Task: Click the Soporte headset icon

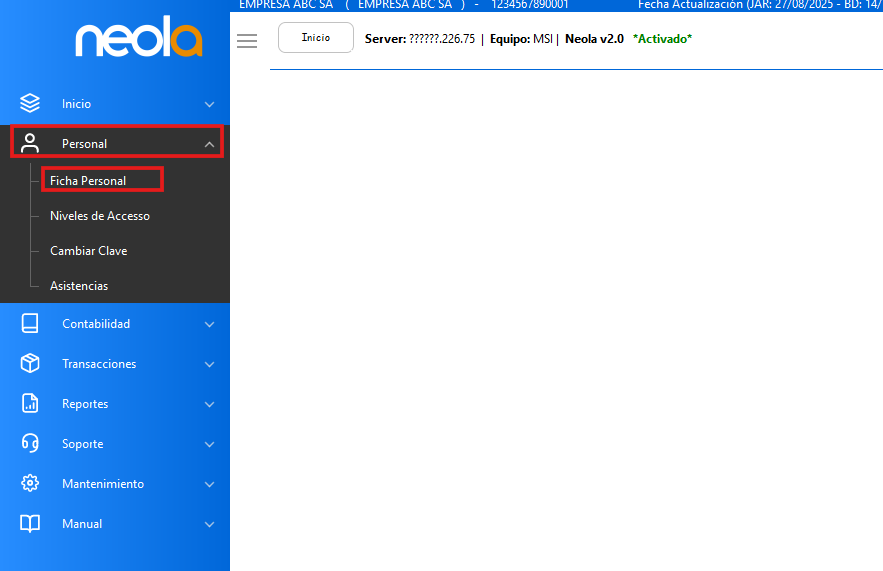Action: [x=30, y=443]
